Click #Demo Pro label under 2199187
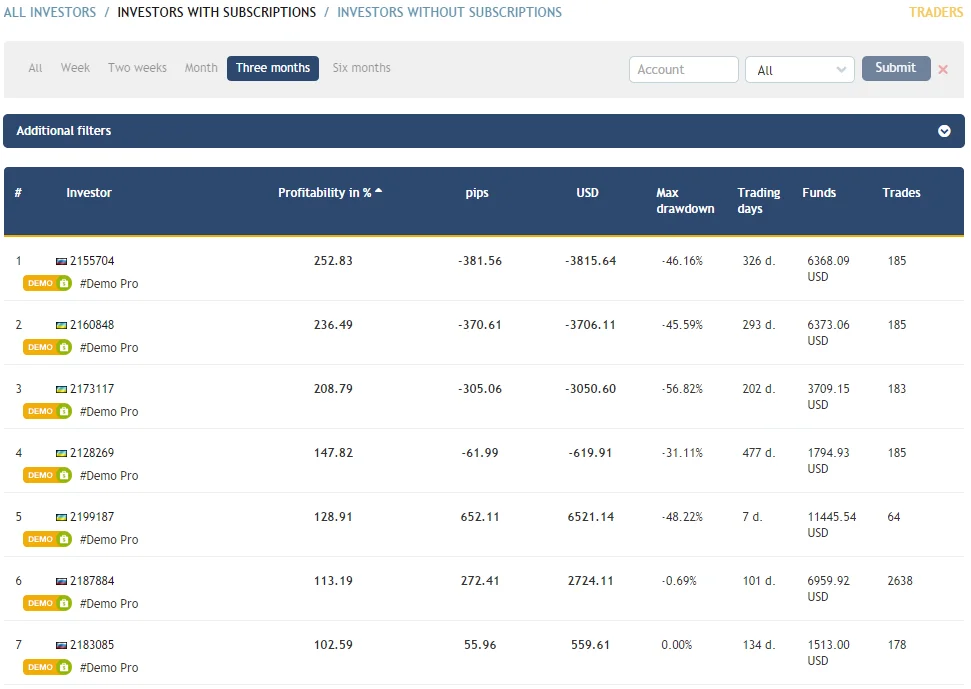The image size is (971, 689). pos(109,539)
